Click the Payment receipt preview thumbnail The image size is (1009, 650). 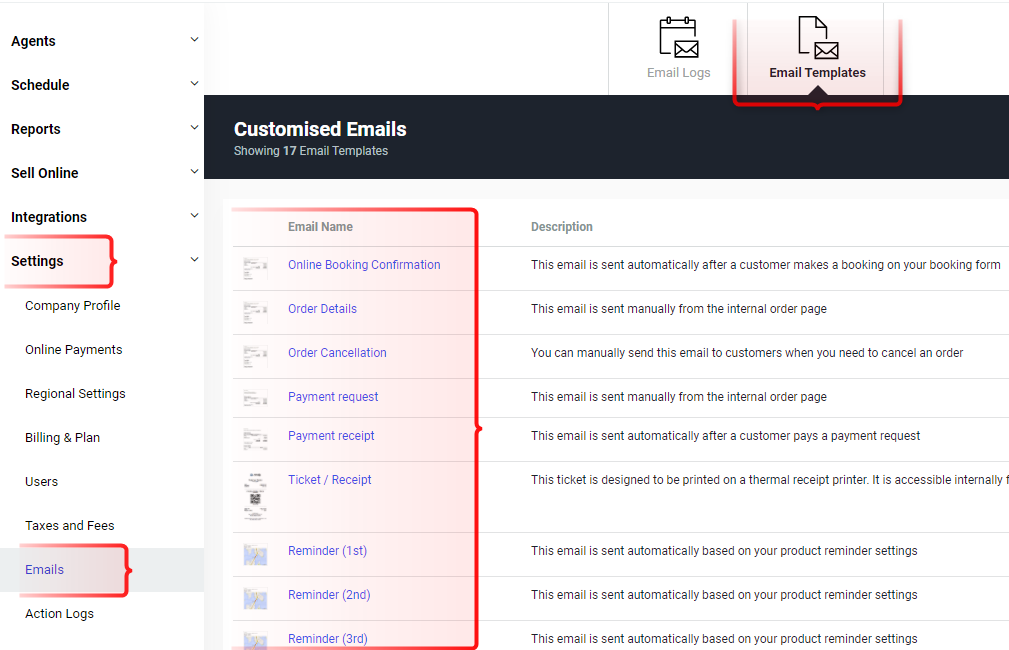(x=255, y=440)
